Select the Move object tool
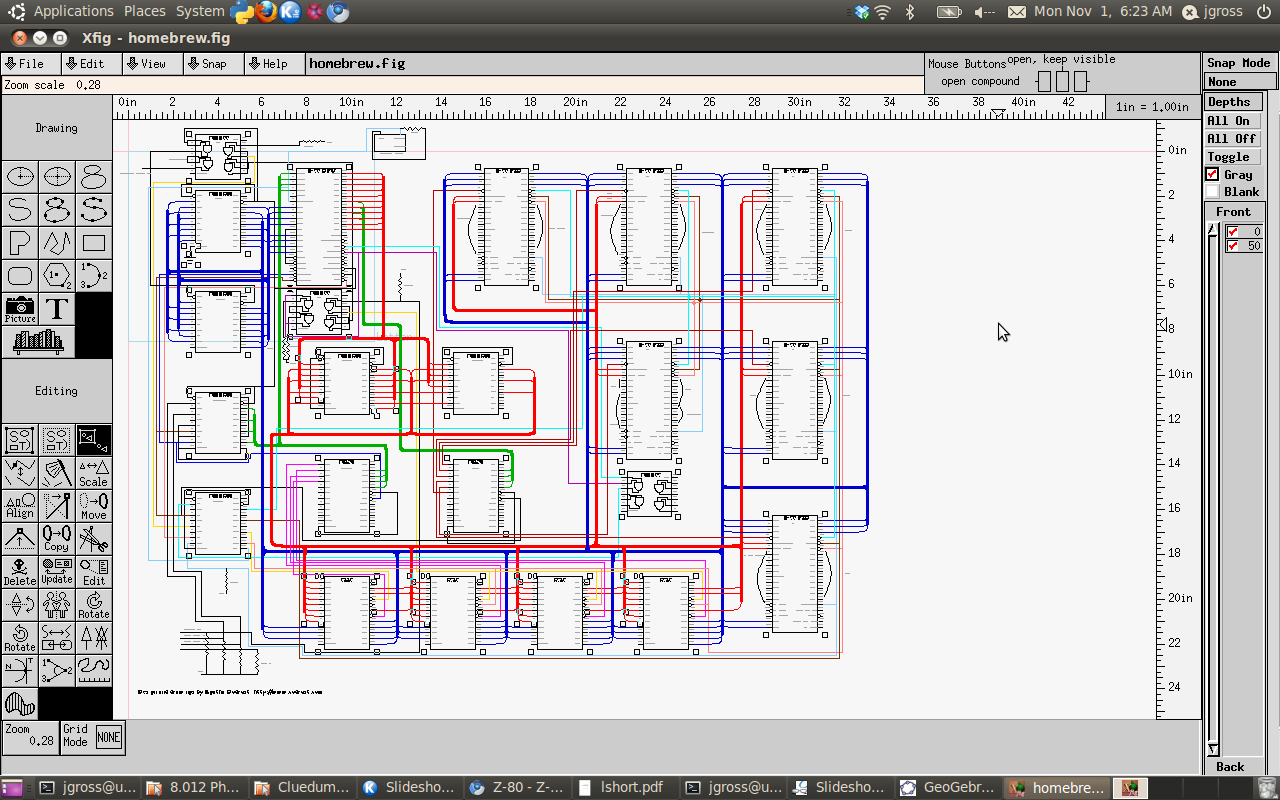This screenshot has width=1280, height=800. (93, 507)
